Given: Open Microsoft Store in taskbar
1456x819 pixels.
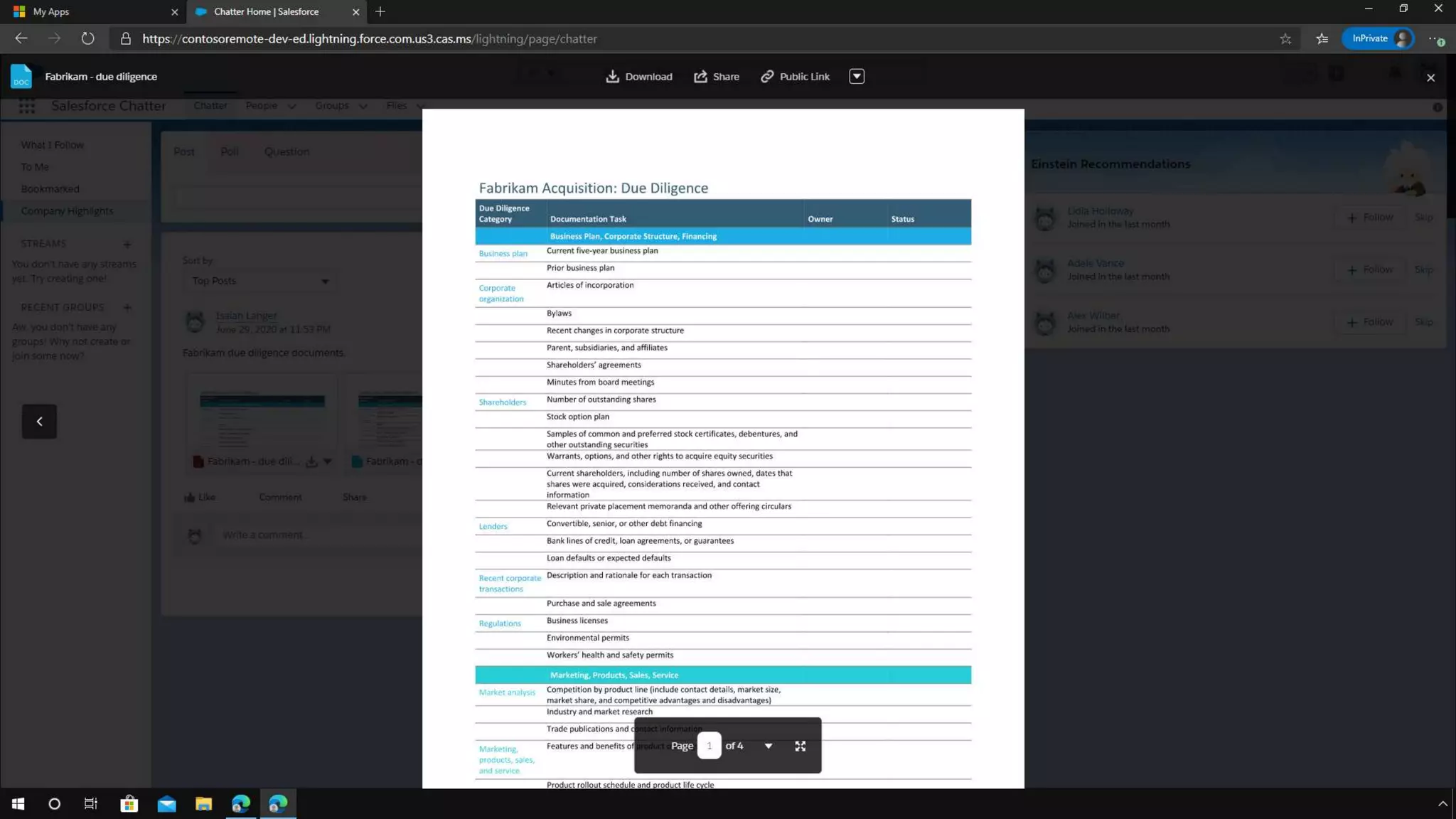Looking at the screenshot, I should point(129,803).
